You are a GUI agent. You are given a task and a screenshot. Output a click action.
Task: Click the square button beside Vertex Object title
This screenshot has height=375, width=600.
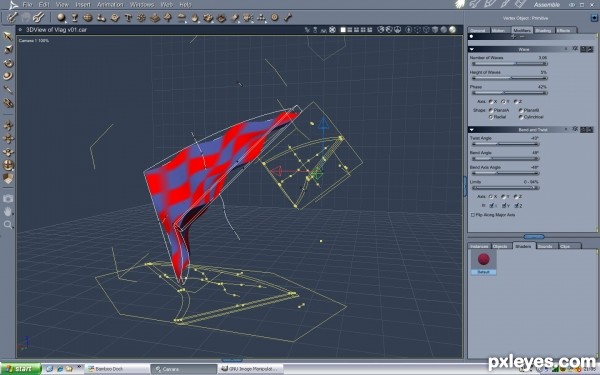[594, 18]
